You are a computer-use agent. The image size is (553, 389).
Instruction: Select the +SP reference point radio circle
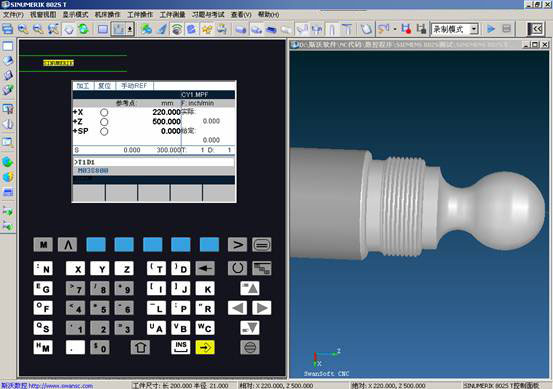tap(104, 132)
